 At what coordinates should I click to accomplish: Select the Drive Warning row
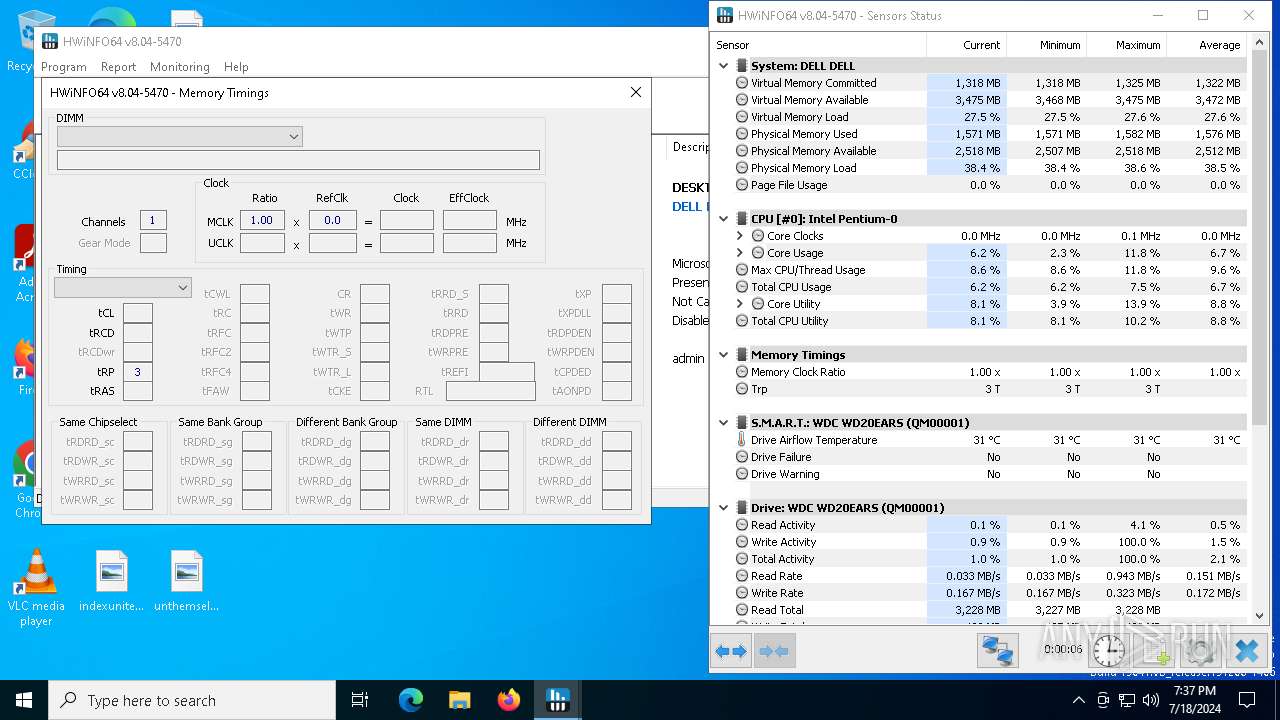click(x=979, y=474)
